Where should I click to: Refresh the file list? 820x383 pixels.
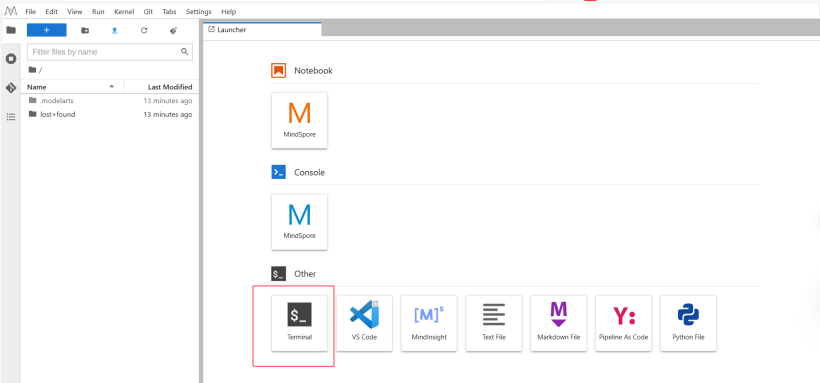[x=144, y=30]
